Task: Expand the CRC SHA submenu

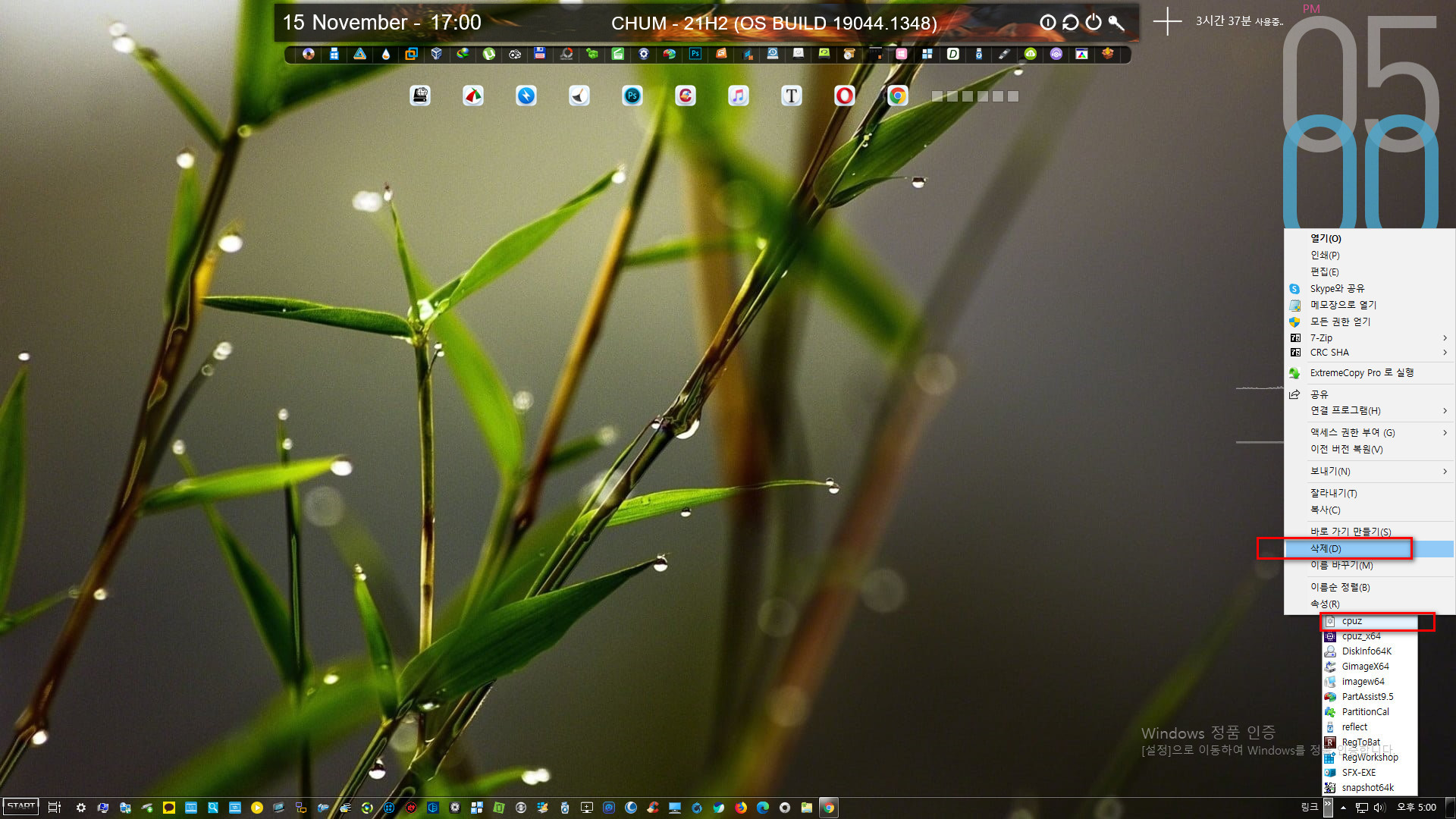Action: click(1369, 353)
